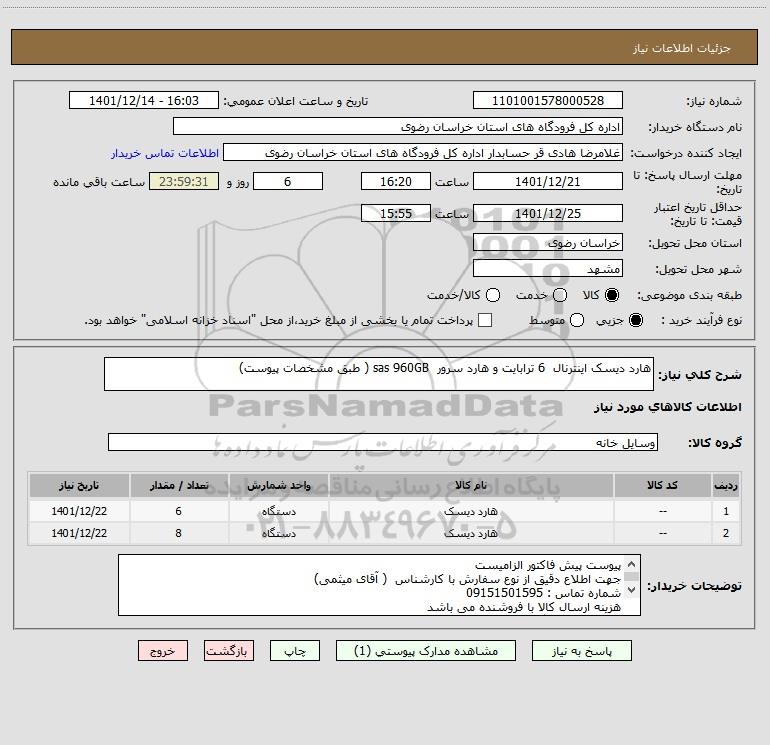This screenshot has height=745, width=770.
Task: Click announcement date field 1401/12/14 - 16:03
Action: [x=144, y=101]
